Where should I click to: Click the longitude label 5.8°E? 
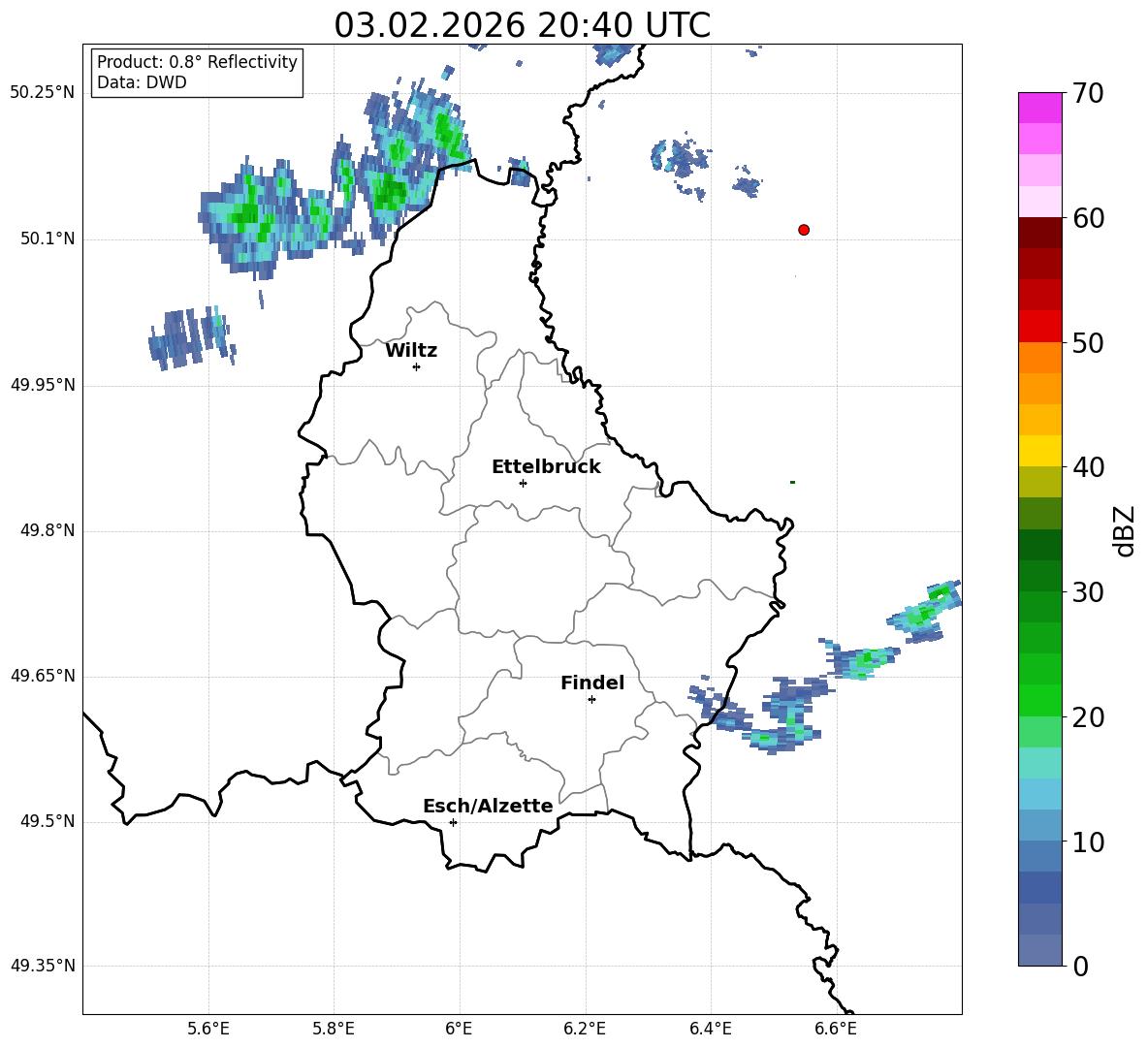point(334,1030)
